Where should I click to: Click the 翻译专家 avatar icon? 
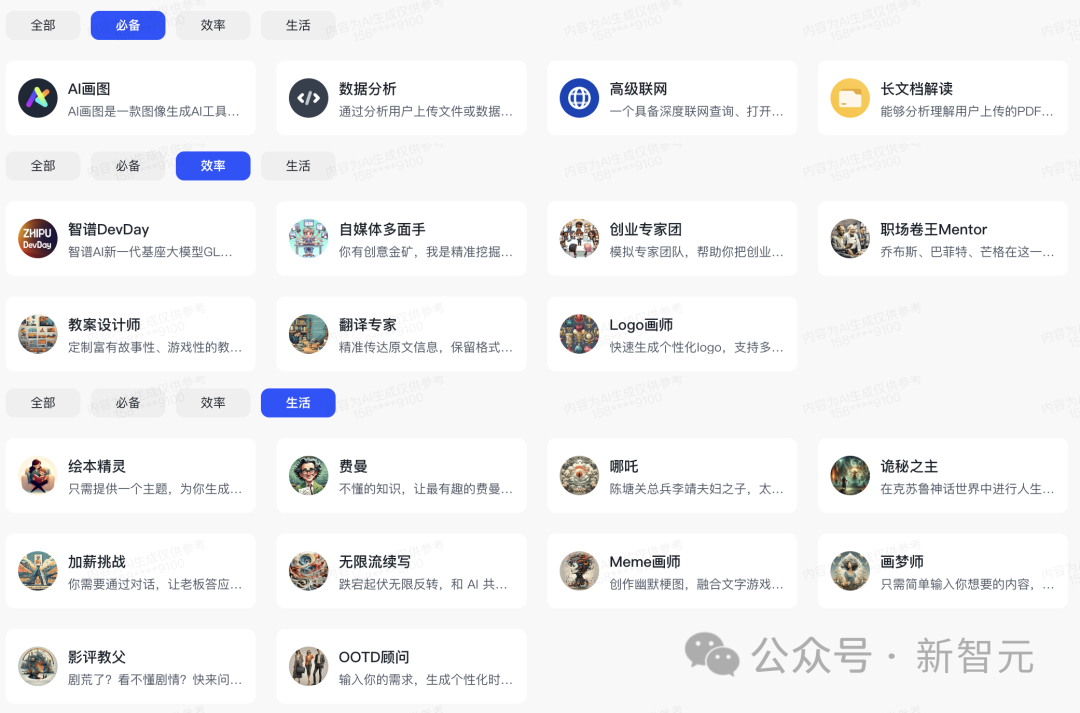[x=308, y=334]
